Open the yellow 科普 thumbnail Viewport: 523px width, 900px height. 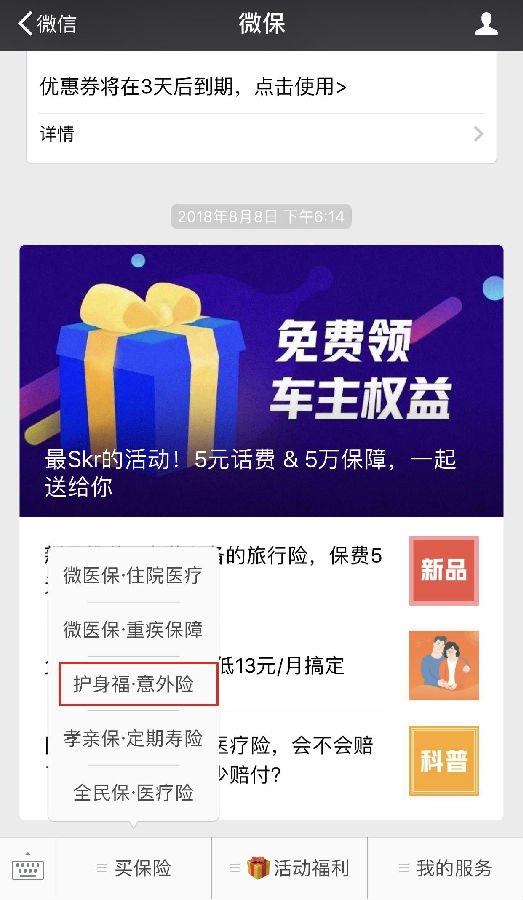click(444, 761)
